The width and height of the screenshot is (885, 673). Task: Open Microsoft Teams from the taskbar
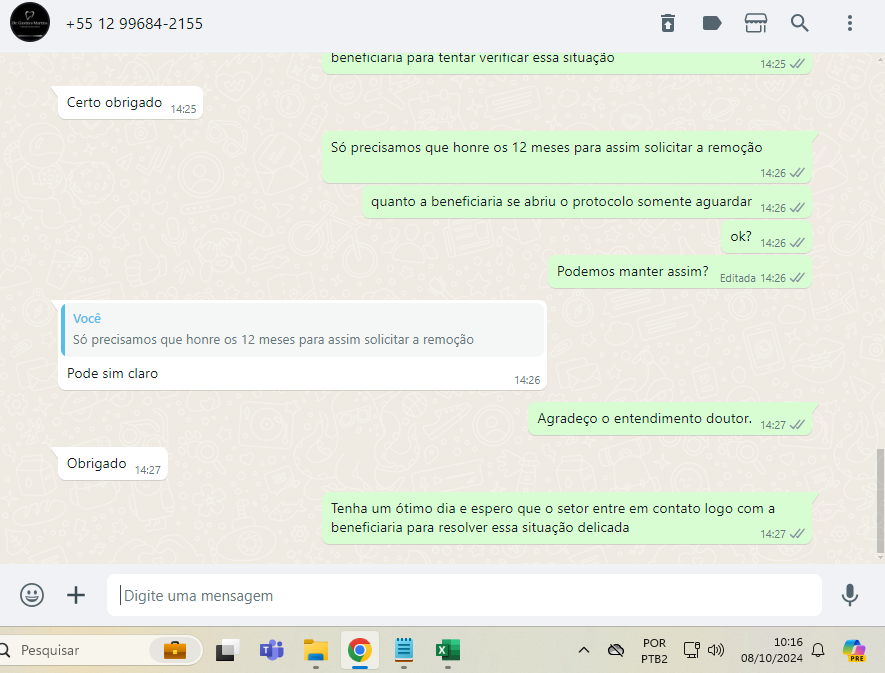click(271, 650)
